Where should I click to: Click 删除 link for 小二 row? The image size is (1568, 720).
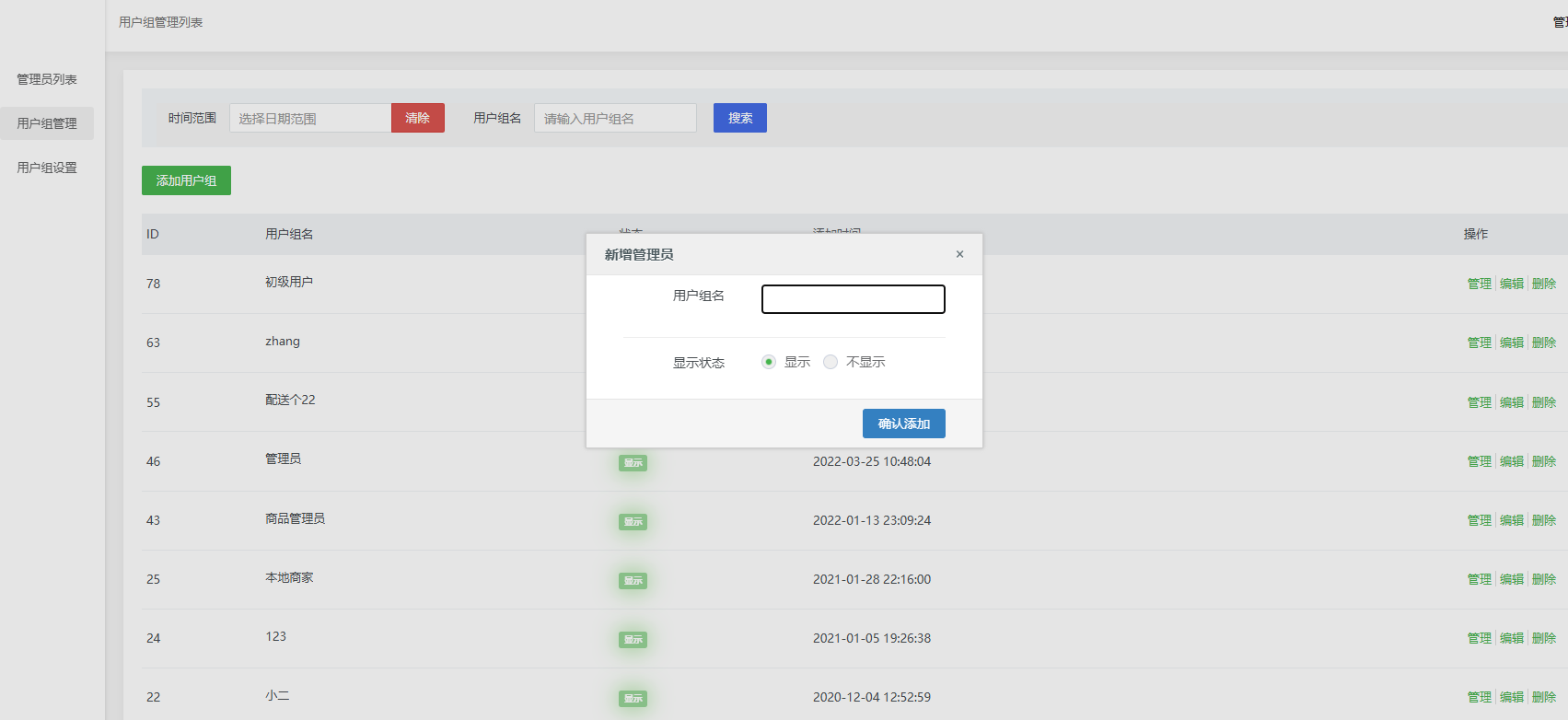pos(1544,697)
